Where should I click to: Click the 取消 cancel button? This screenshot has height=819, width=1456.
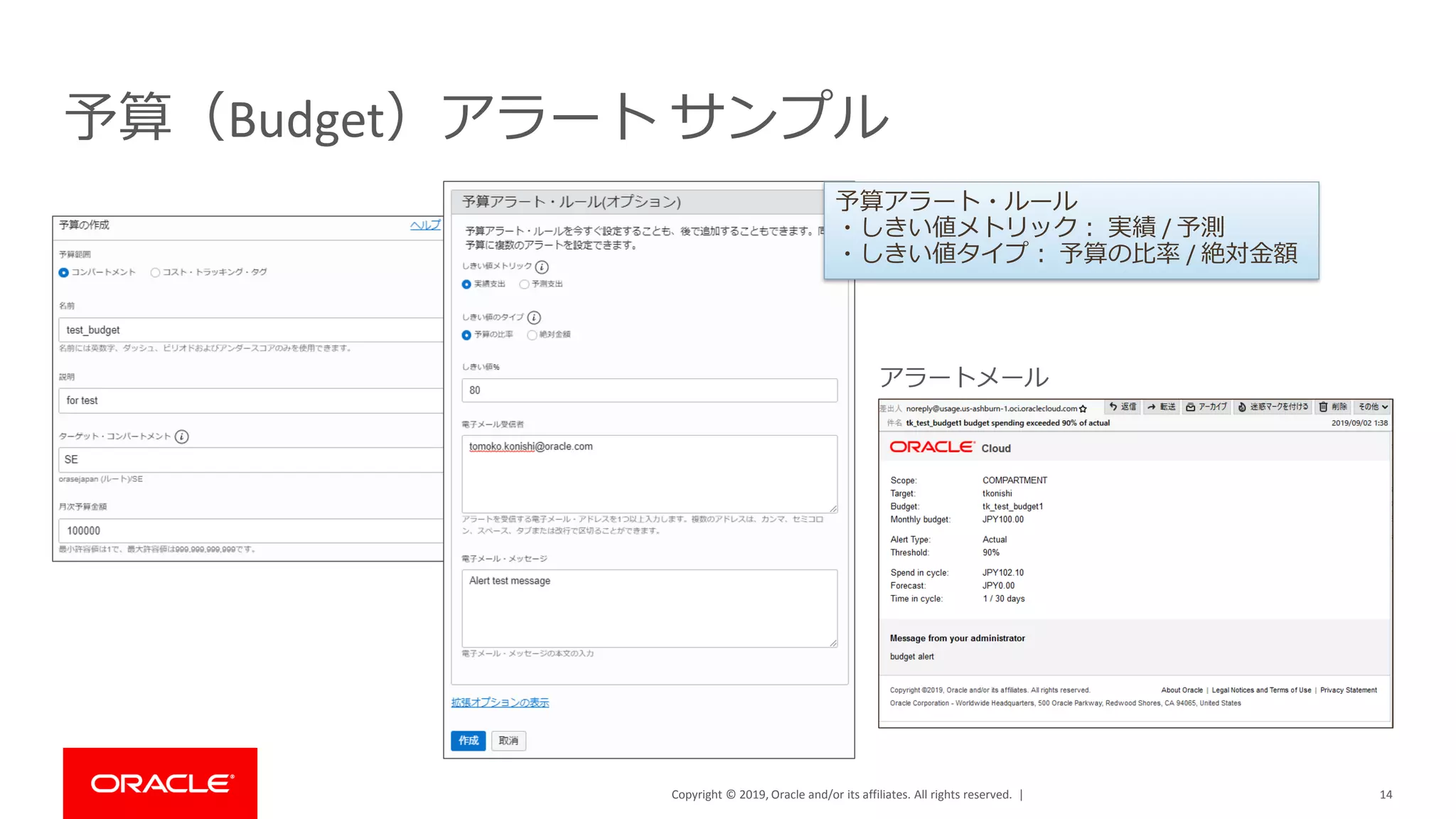pyautogui.click(x=508, y=741)
